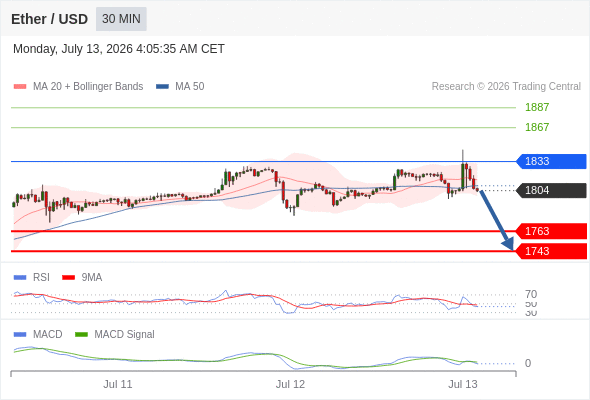Click the green MACD Signal legend marker
Image resolution: width=590 pixels, height=400 pixels.
pyautogui.click(x=81, y=335)
